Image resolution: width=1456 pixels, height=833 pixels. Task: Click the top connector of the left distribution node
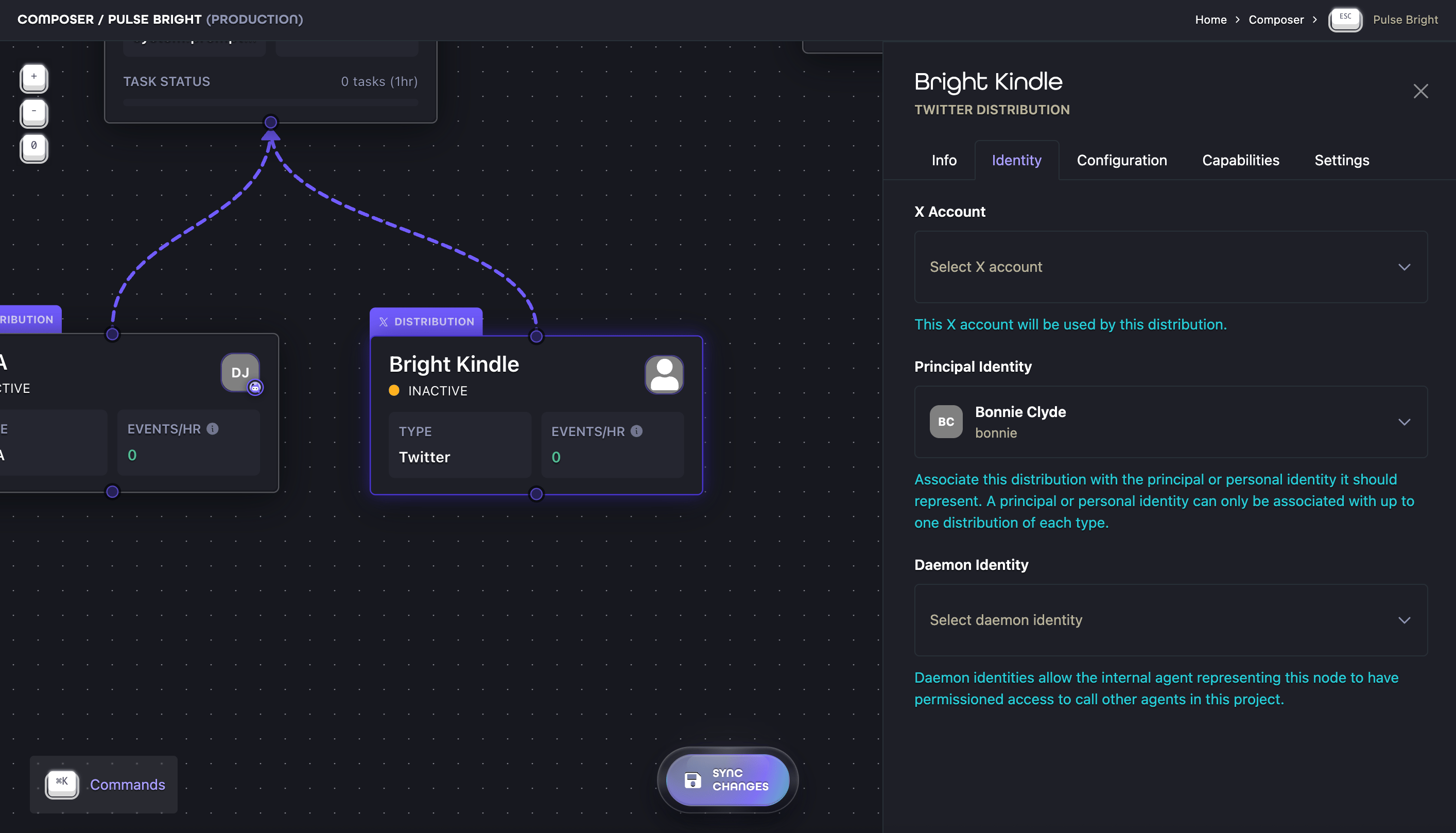(x=113, y=334)
